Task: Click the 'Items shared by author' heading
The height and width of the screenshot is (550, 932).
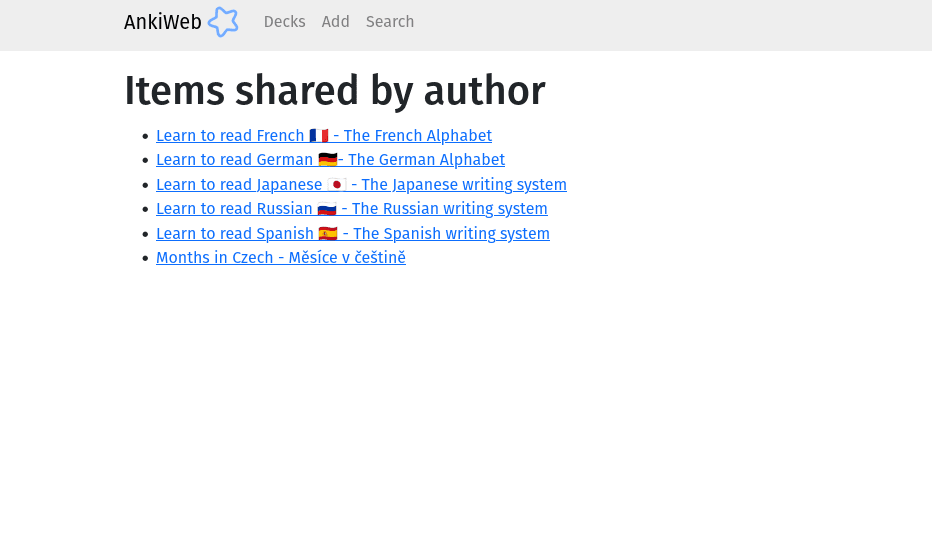Action: click(334, 91)
